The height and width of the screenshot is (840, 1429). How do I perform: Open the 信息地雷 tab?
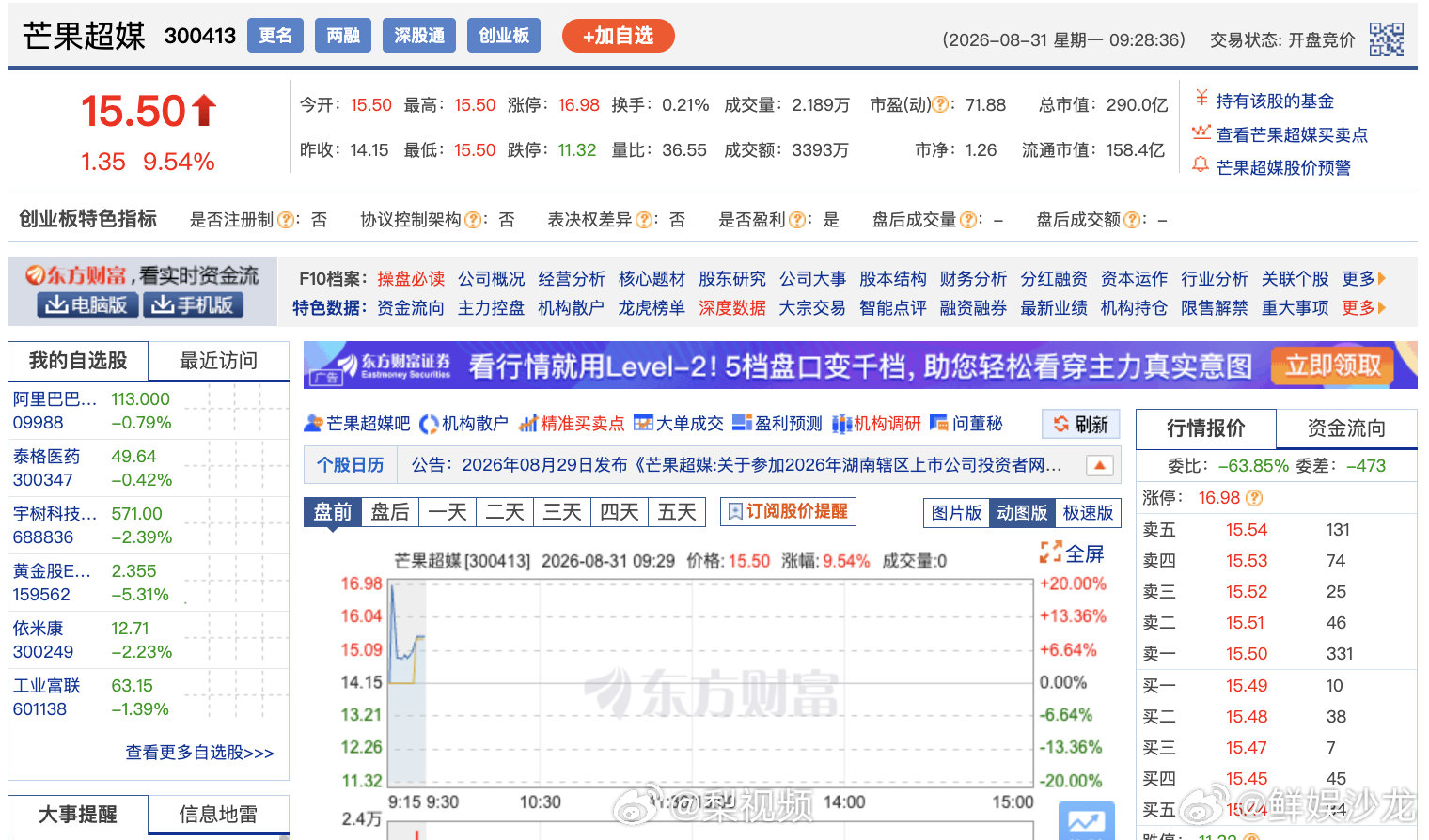(x=218, y=815)
